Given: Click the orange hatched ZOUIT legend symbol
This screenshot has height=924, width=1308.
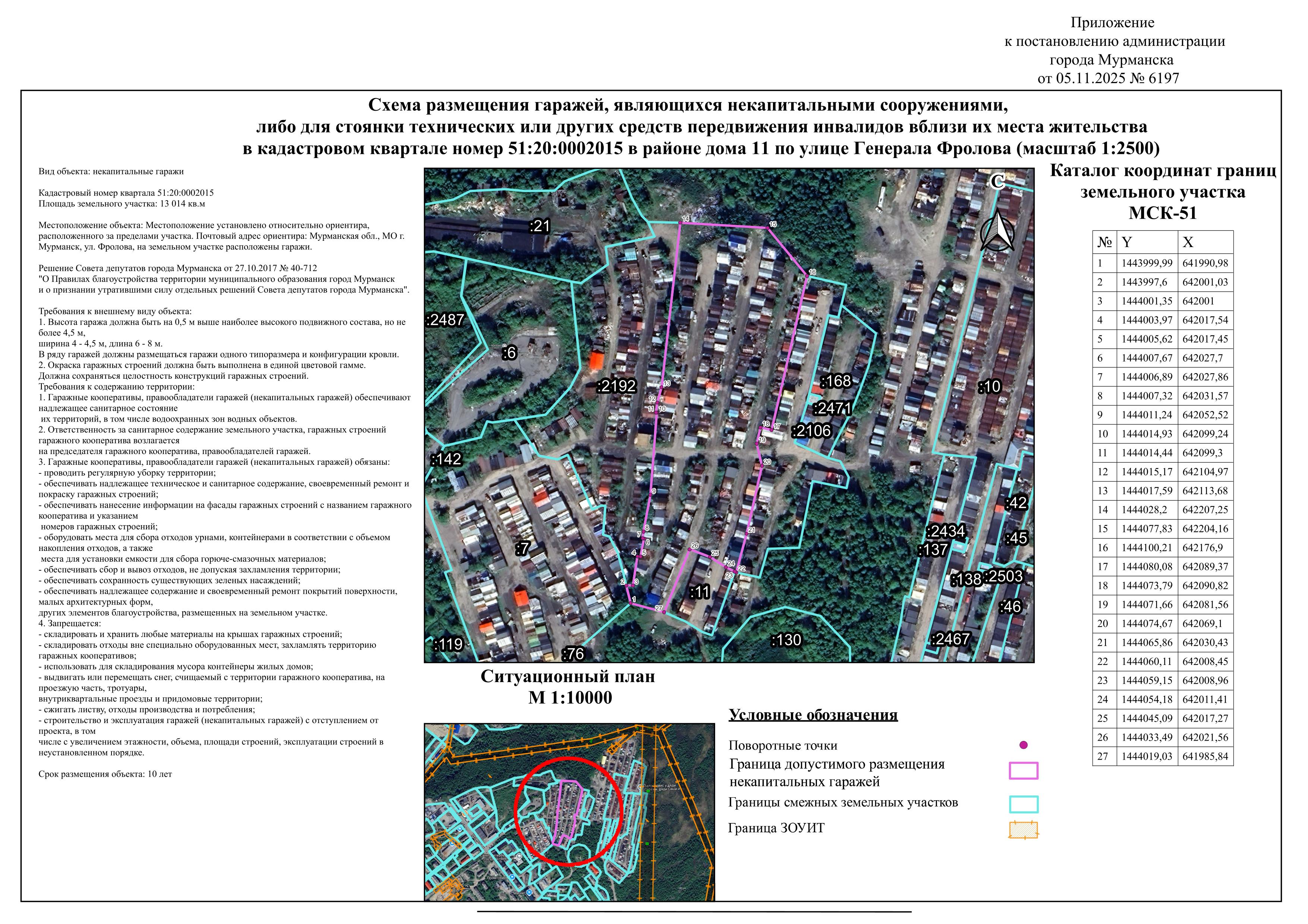Looking at the screenshot, I should [1023, 829].
